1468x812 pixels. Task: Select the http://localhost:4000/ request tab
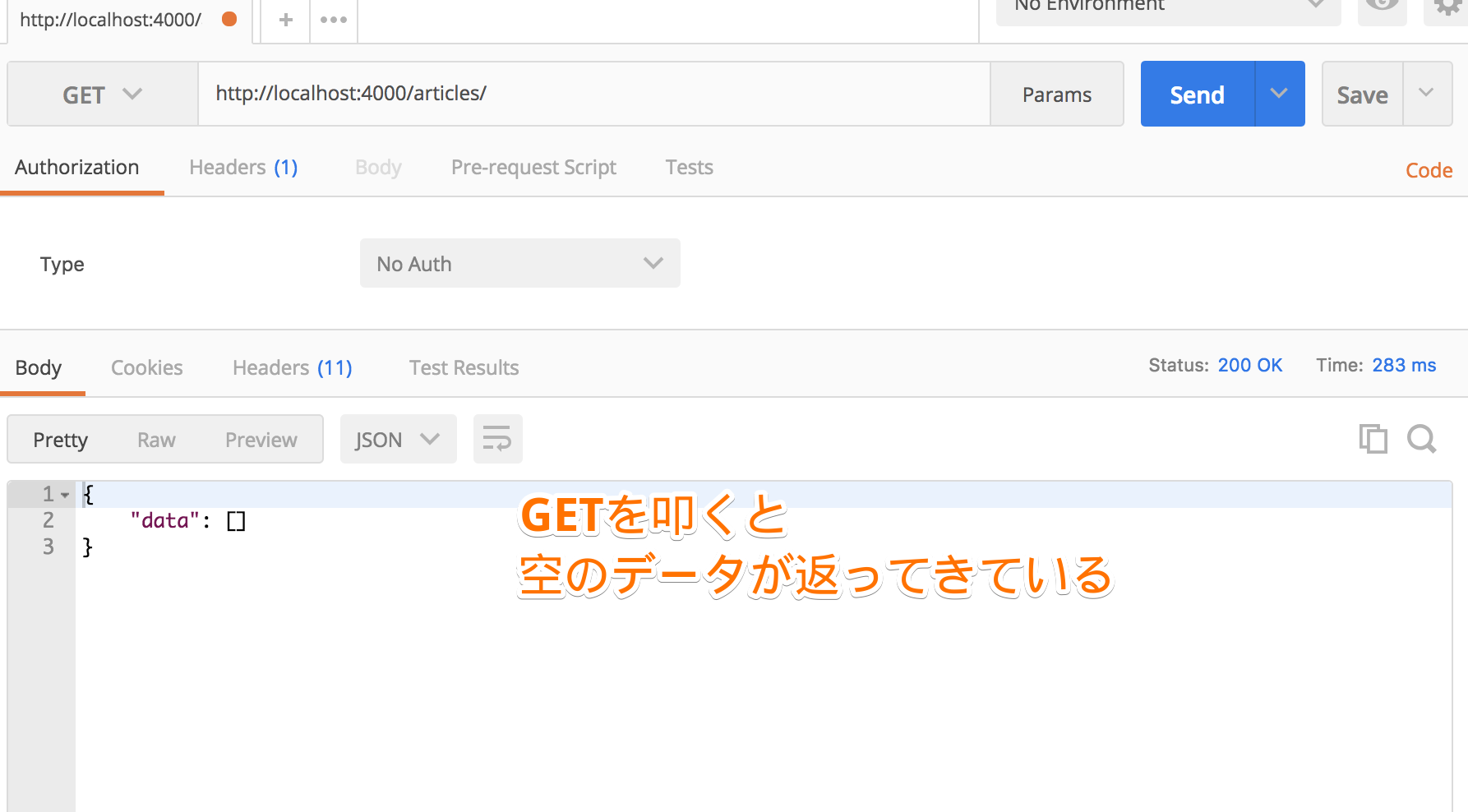[129, 20]
